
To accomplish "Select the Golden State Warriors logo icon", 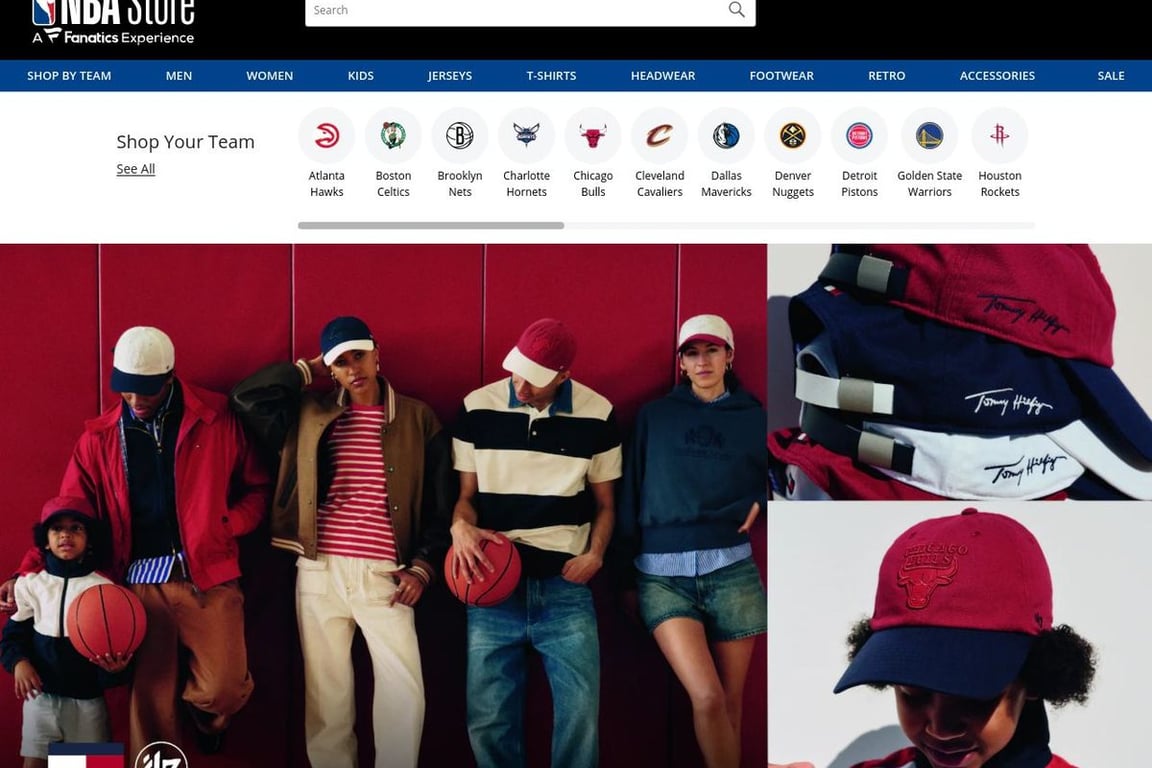I will [929, 136].
